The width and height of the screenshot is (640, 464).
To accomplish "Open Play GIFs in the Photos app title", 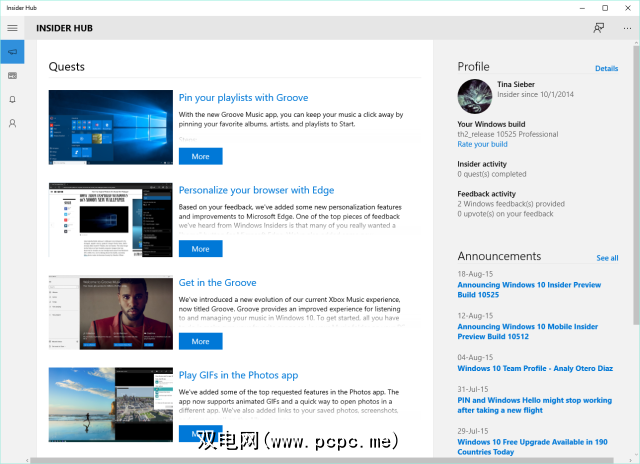I will pyautogui.click(x=238, y=375).
